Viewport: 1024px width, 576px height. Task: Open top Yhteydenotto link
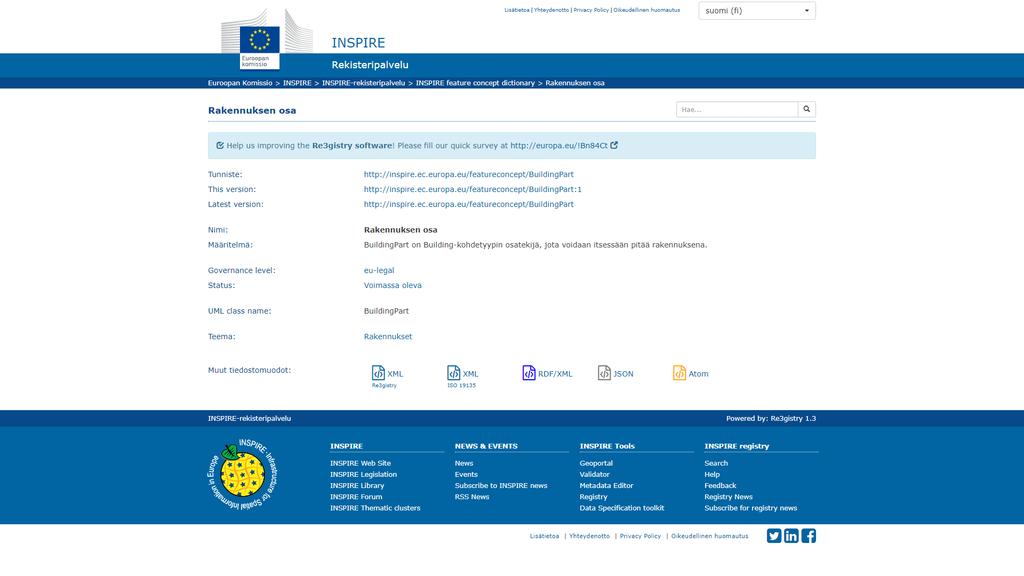coord(551,10)
